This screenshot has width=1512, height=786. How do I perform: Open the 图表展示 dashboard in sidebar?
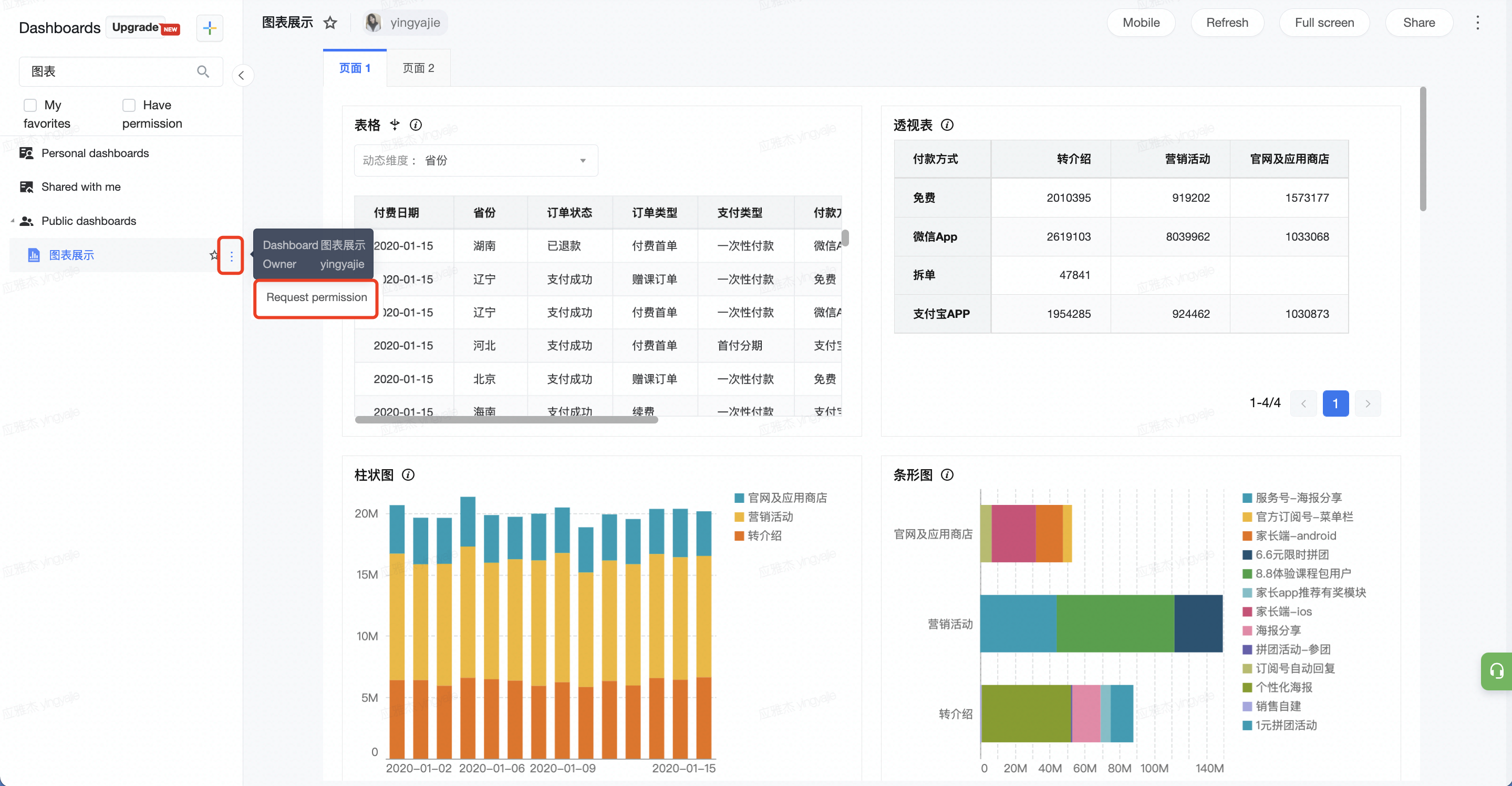(71, 255)
